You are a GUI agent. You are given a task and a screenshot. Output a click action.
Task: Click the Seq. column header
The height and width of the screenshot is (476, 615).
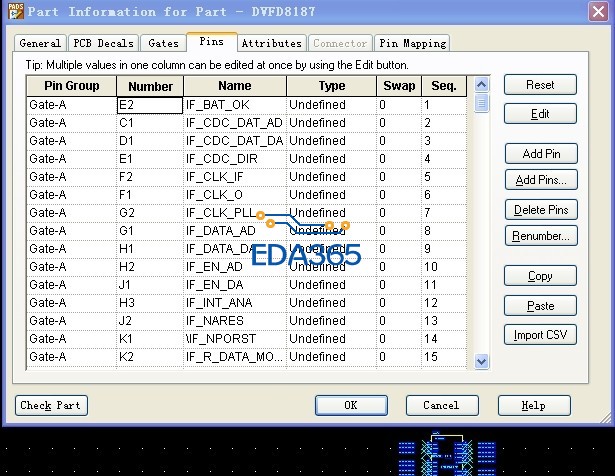(444, 86)
